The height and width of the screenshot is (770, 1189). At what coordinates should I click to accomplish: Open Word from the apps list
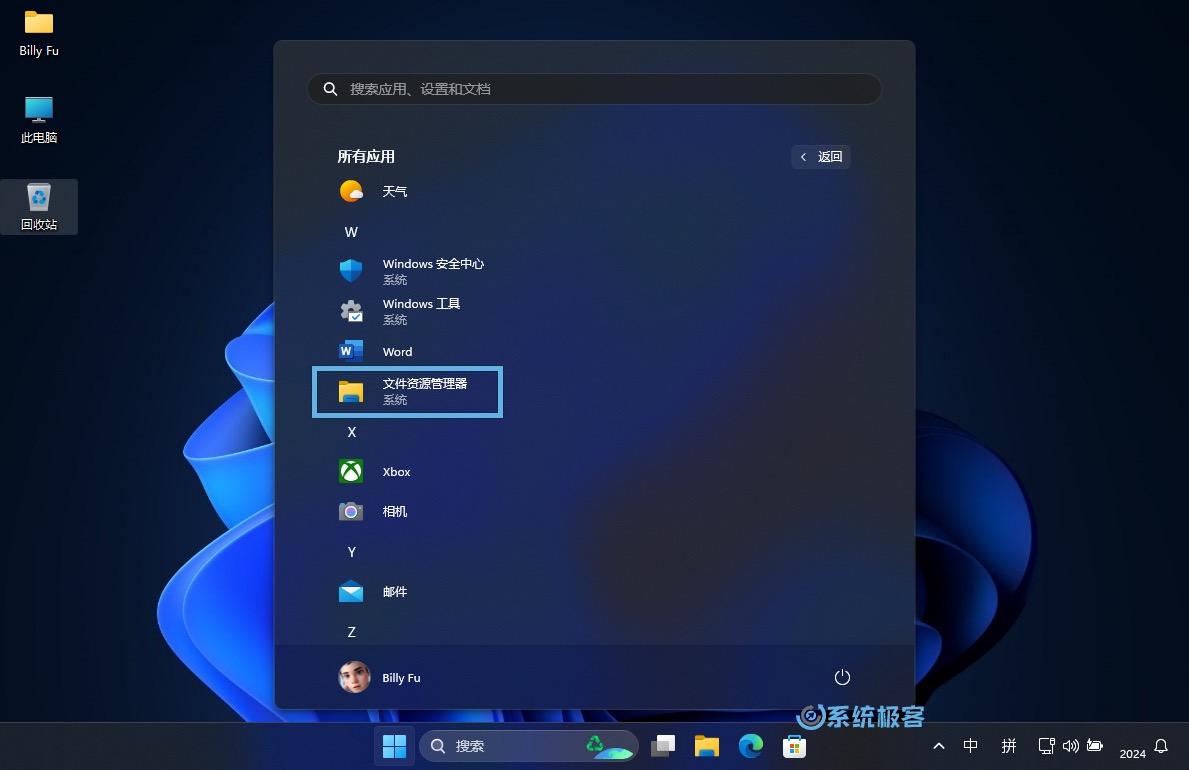[397, 351]
